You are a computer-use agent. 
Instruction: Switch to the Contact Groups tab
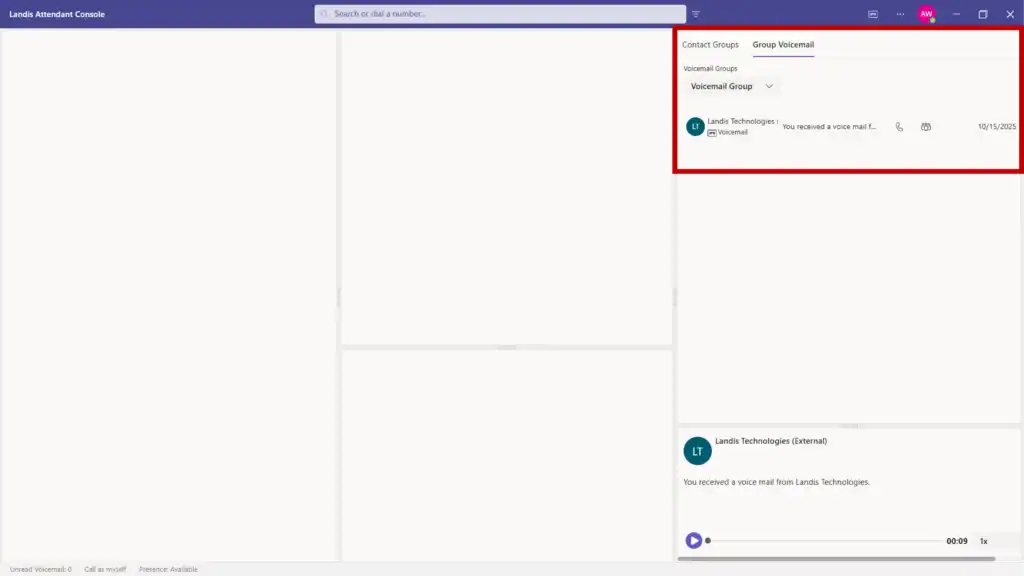[x=710, y=45]
